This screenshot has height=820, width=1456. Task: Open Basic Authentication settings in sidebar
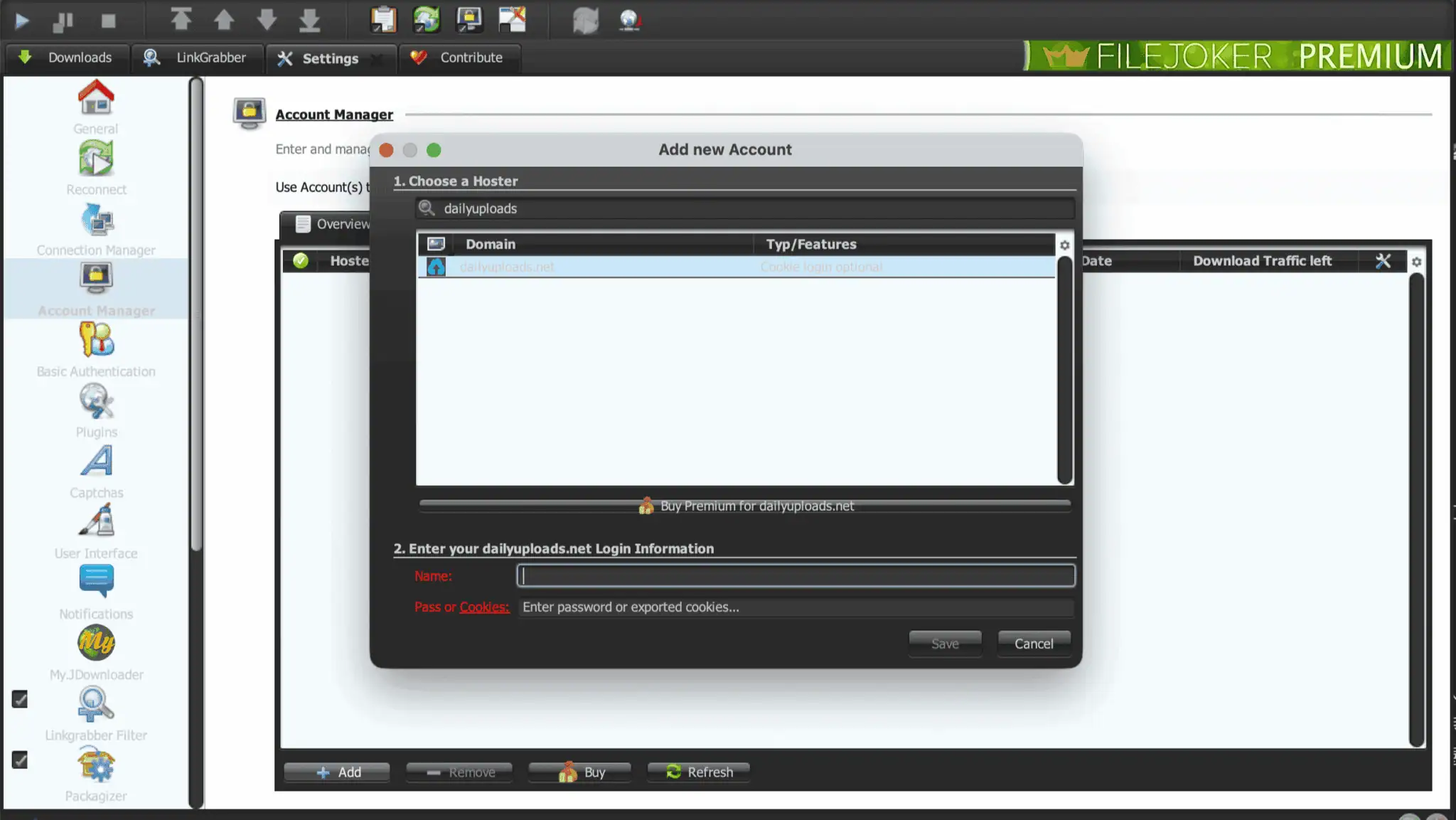coord(96,350)
